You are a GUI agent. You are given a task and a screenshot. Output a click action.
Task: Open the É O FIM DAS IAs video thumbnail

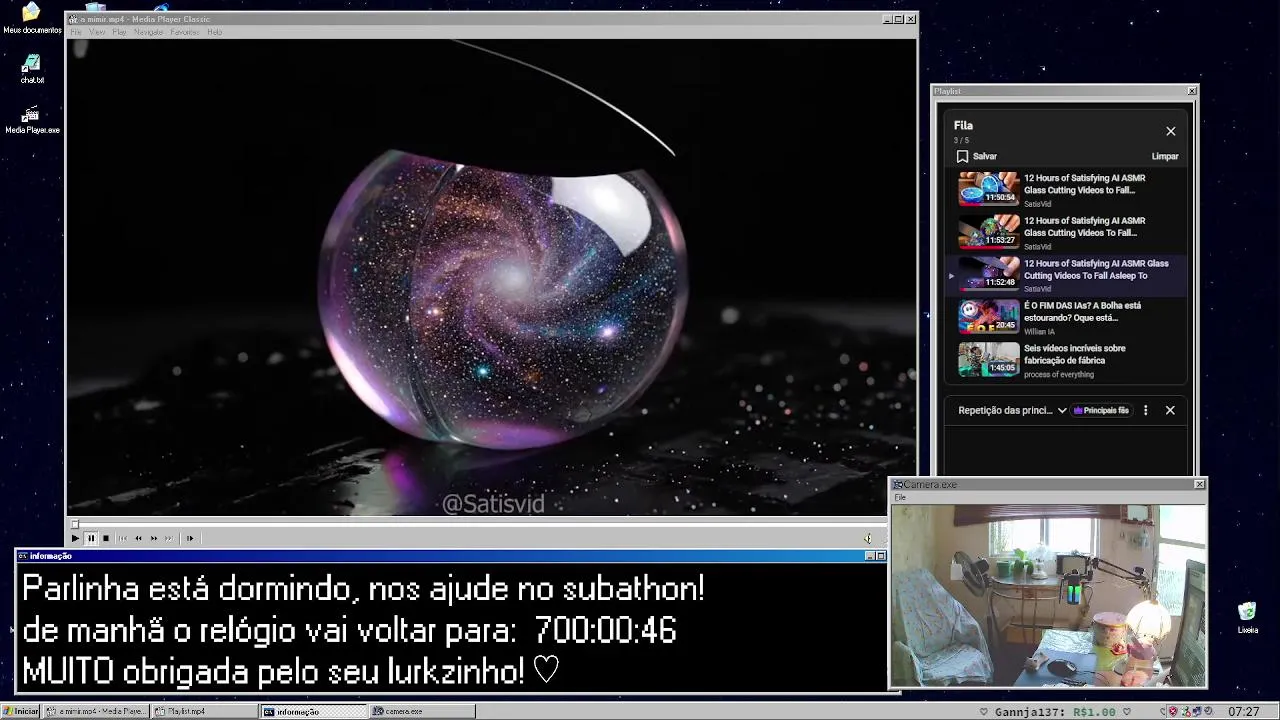(988, 316)
